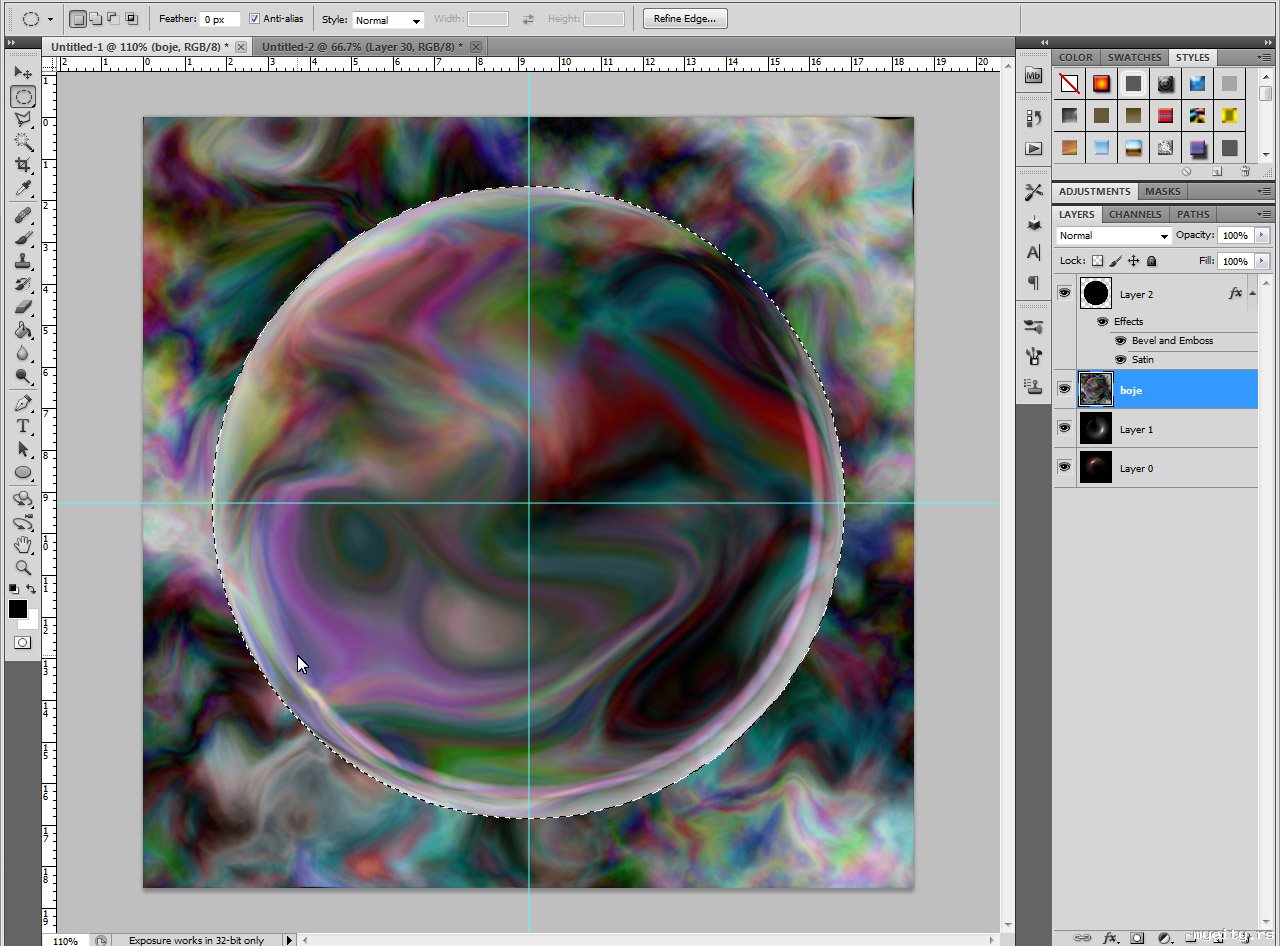
Task: Open the Character panel icon
Action: [x=1033, y=253]
